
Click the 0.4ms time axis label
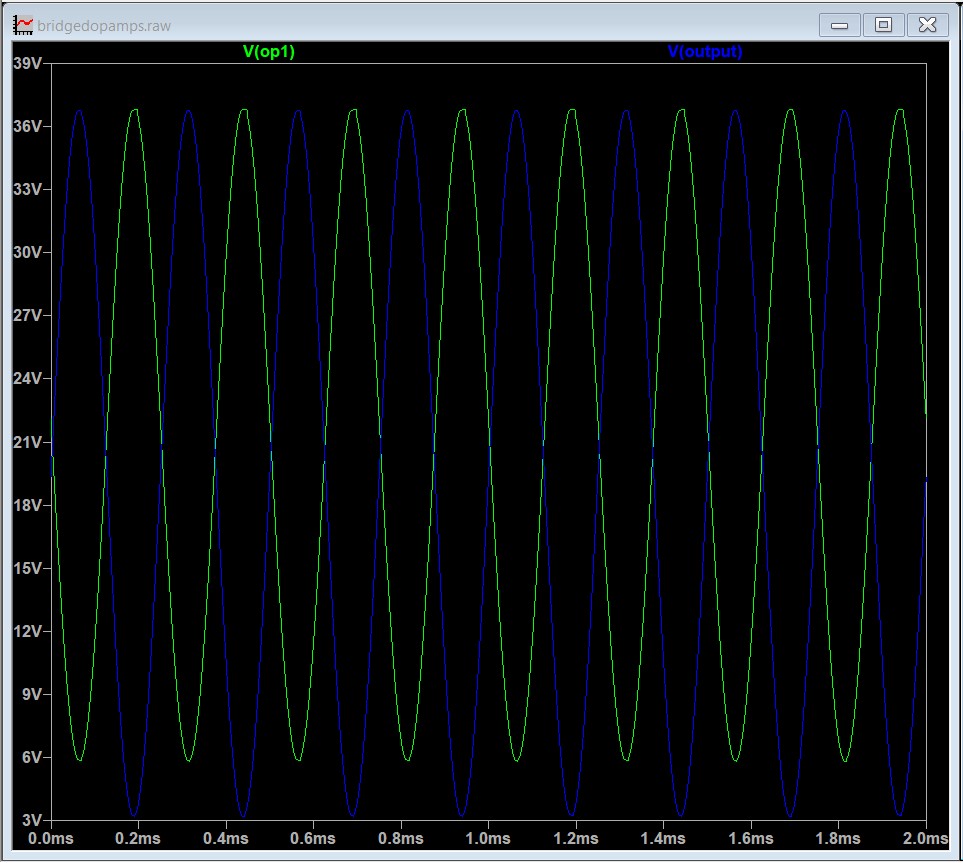pos(226,838)
